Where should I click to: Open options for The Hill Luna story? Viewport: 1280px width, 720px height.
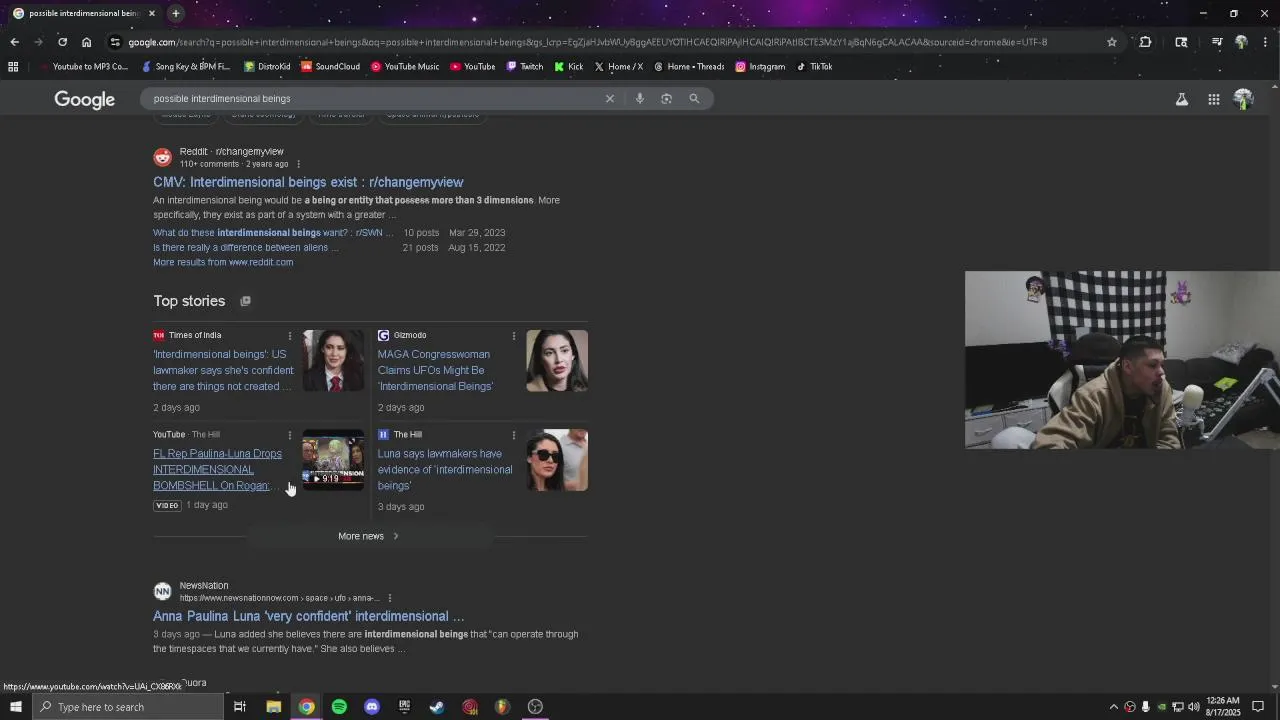tap(514, 435)
